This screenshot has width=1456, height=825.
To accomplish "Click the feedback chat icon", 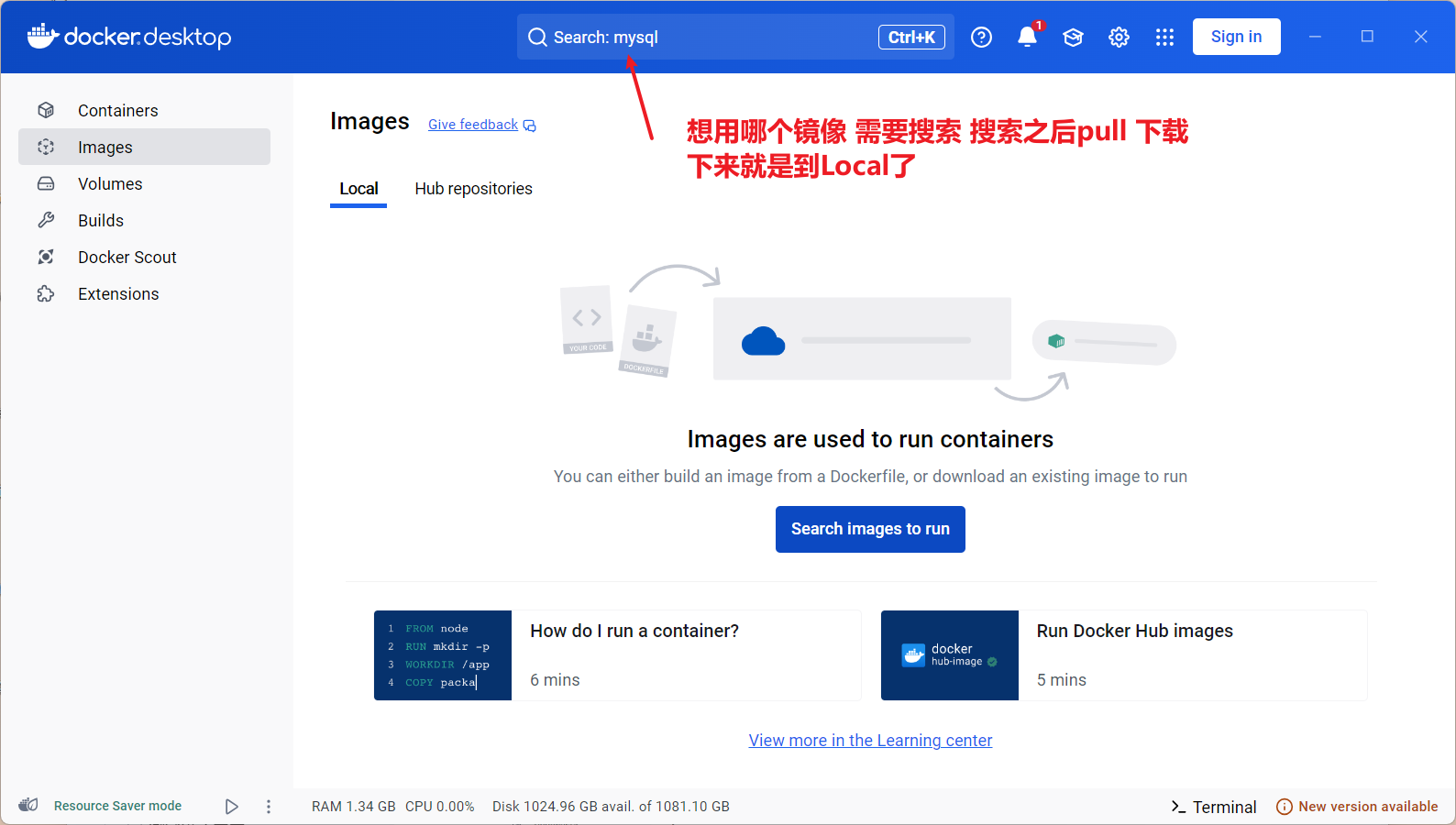I will [530, 126].
